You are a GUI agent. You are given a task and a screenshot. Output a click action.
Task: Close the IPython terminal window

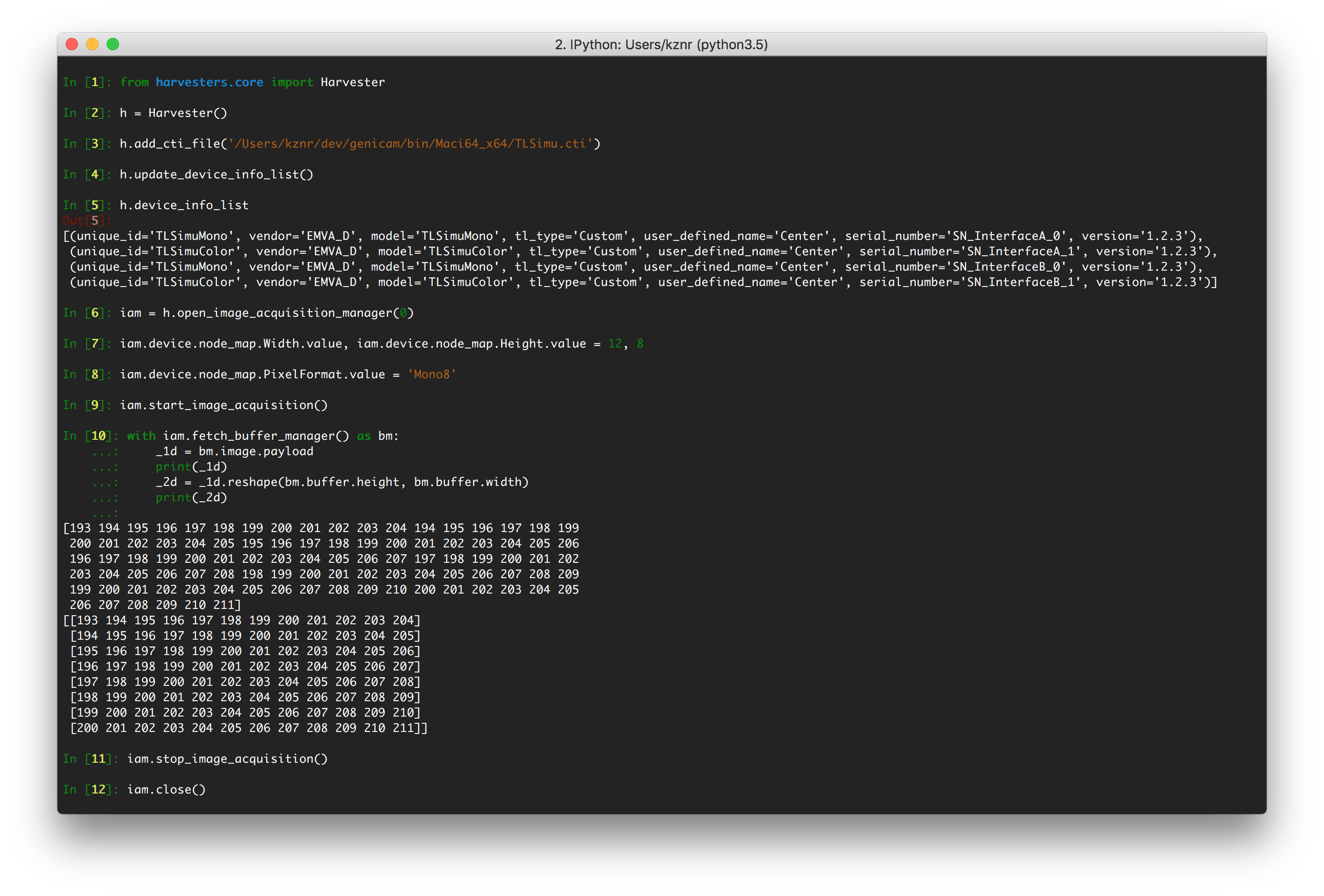(72, 44)
